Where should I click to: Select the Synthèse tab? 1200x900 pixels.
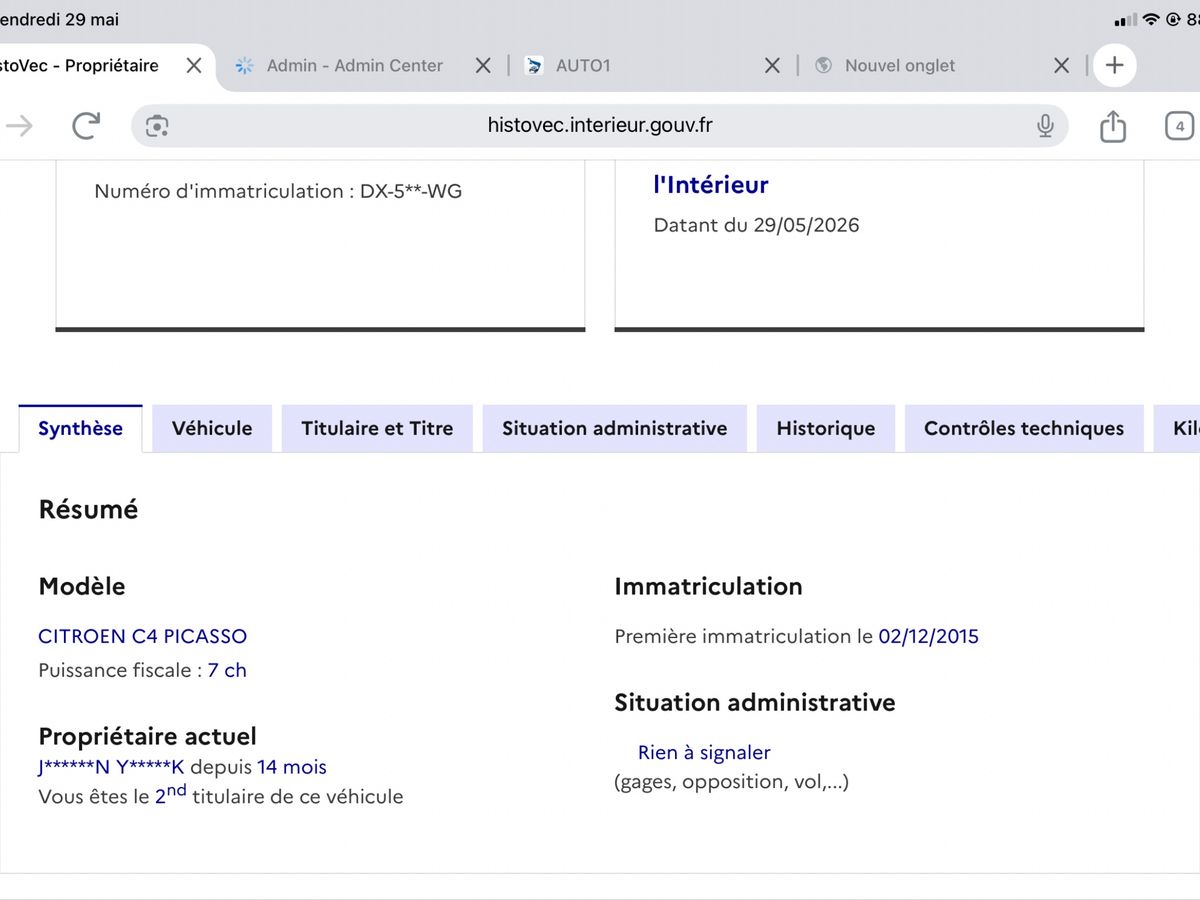pyautogui.click(x=80, y=428)
